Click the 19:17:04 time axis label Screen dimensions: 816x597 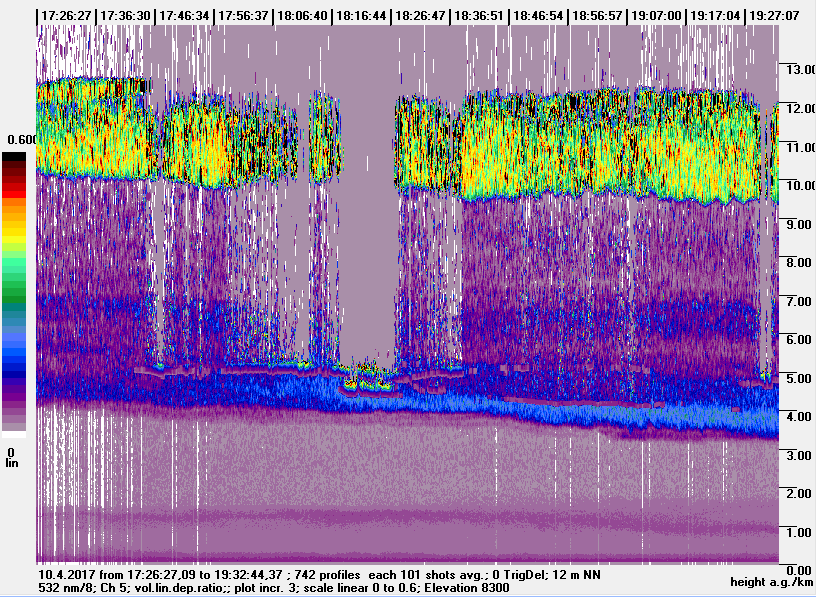[715, 16]
